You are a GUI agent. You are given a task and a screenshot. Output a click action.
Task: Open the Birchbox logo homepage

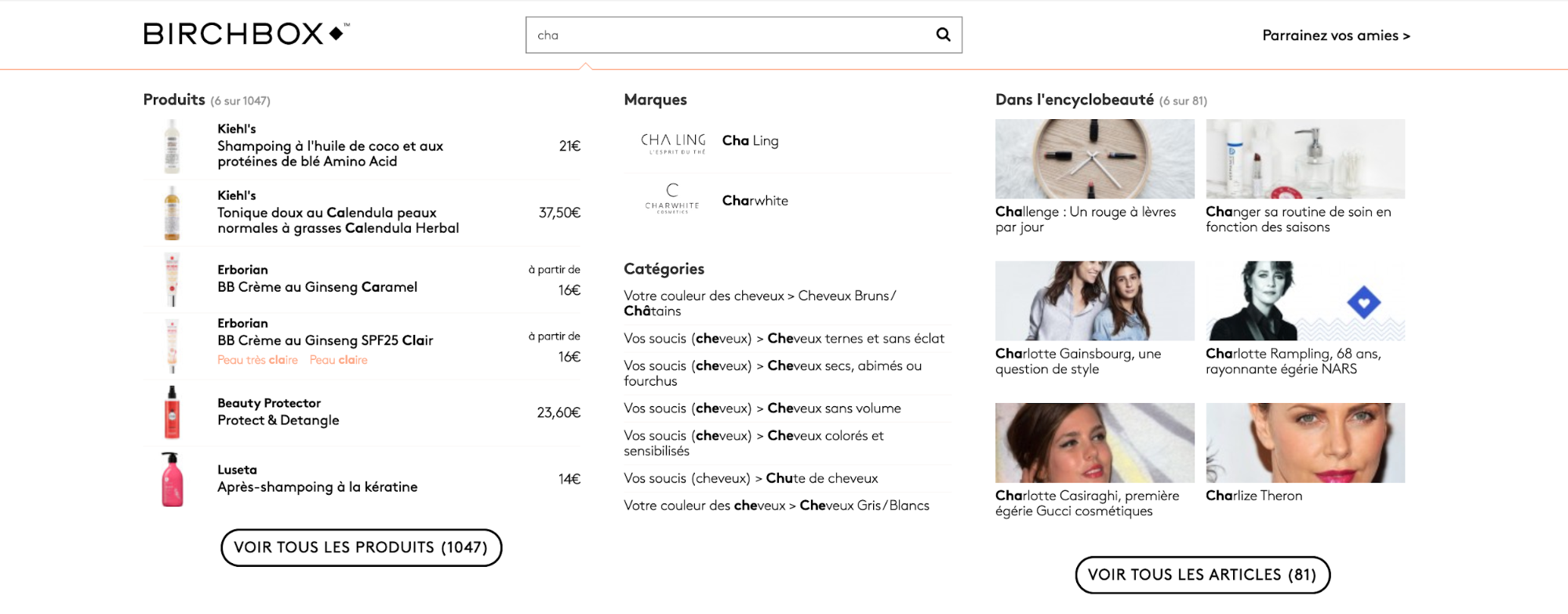(x=246, y=34)
